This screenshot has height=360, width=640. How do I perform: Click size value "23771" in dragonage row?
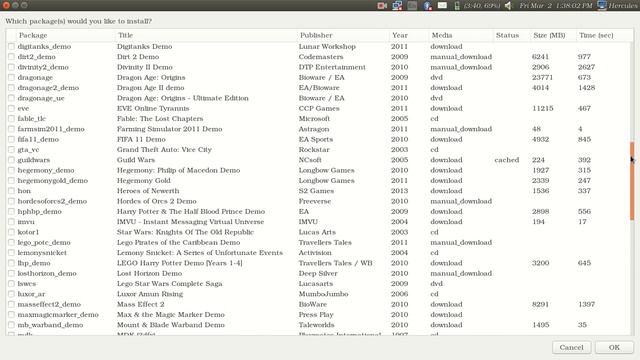coord(542,78)
